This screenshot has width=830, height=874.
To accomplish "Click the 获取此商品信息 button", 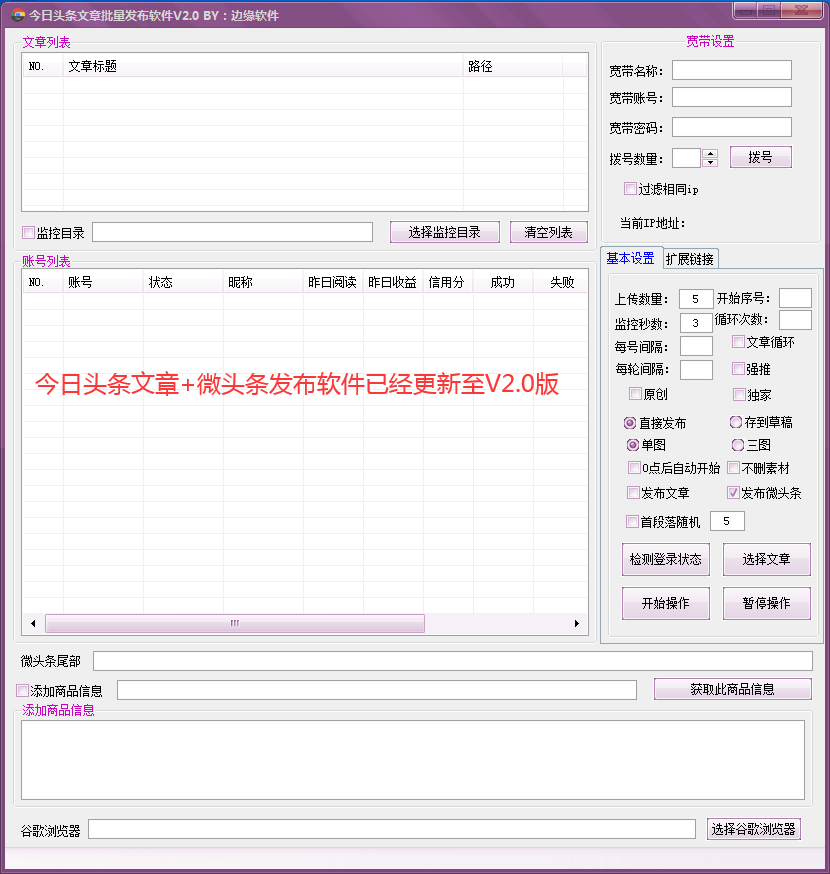I will 732,689.
